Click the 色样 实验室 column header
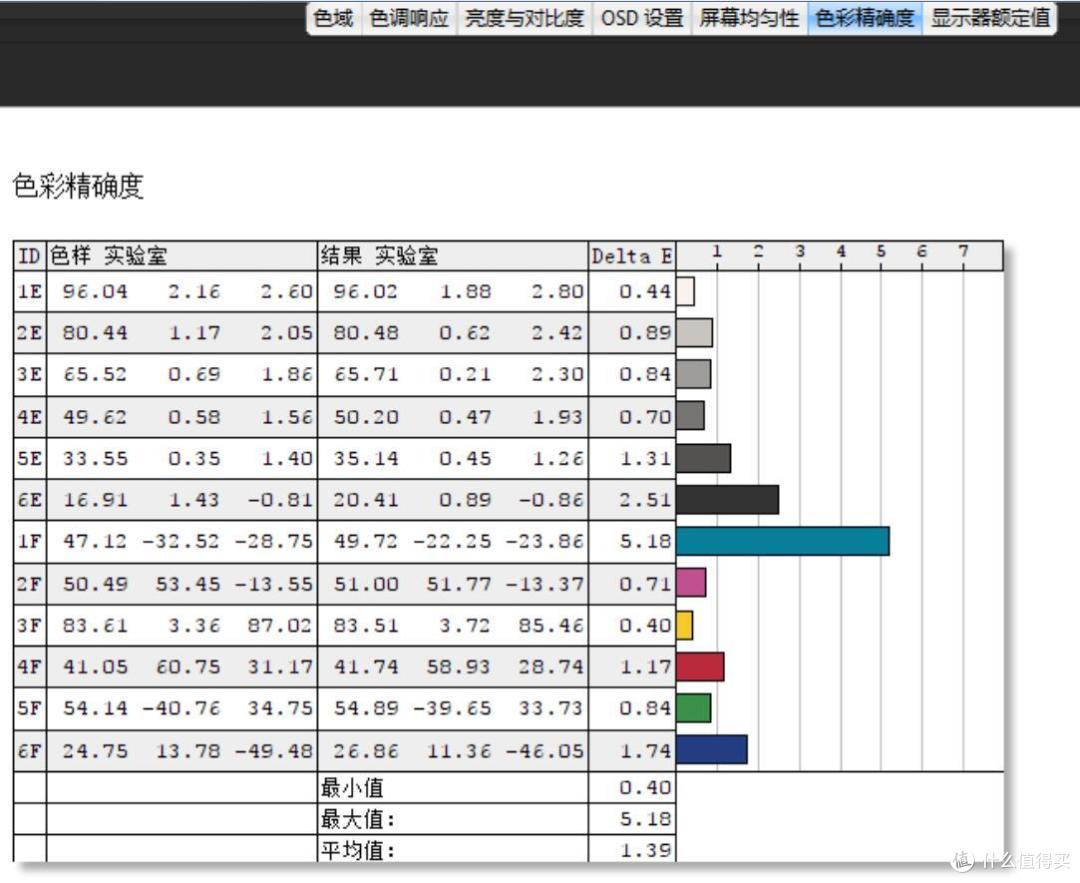The image size is (1080, 883). [x=182, y=256]
